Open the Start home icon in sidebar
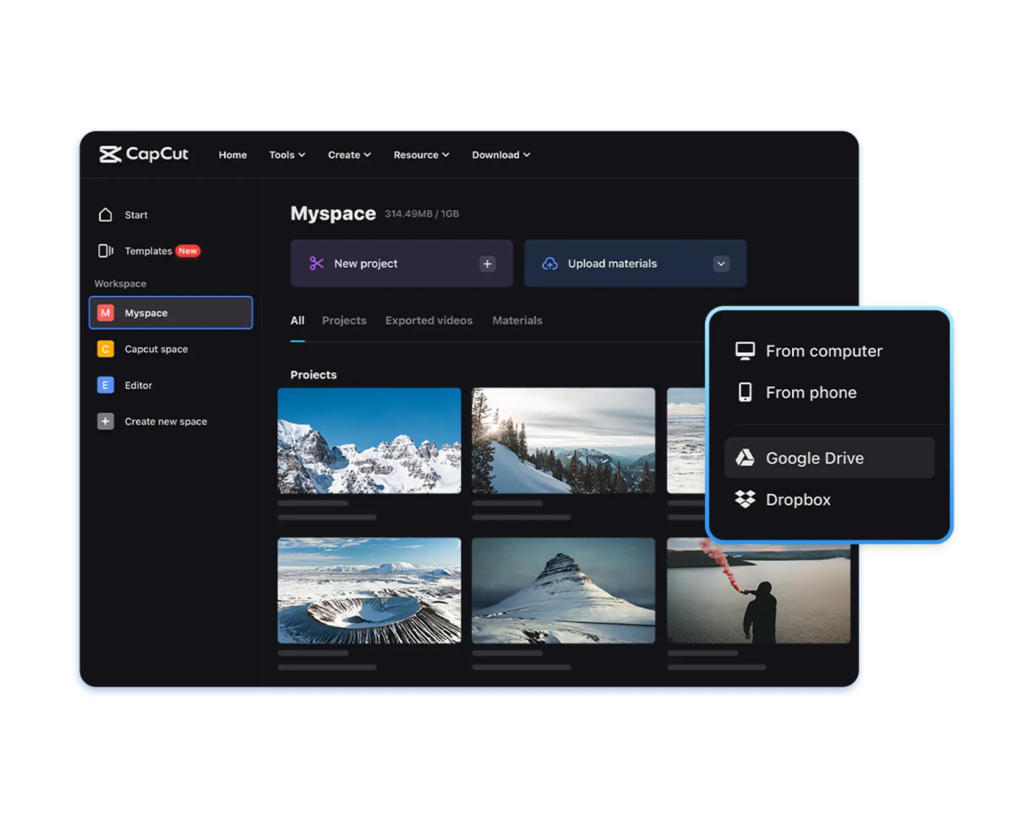 tap(105, 215)
